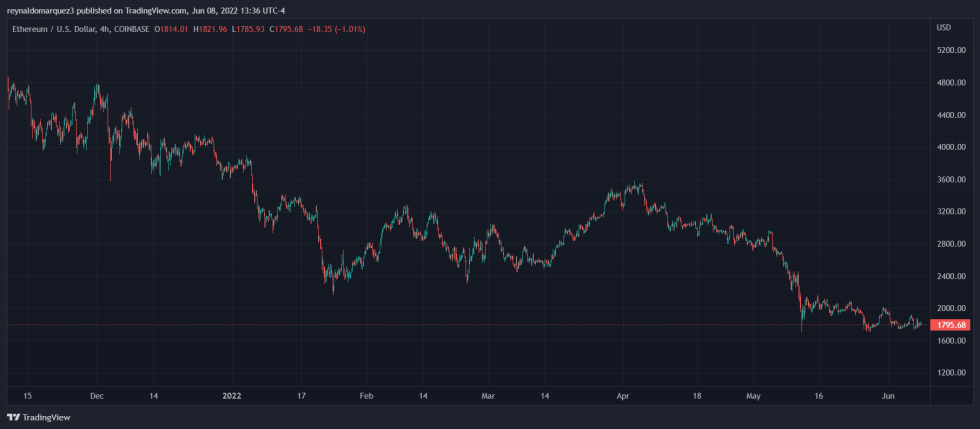Click the Feb date axis label
980x429 pixels.
point(367,396)
